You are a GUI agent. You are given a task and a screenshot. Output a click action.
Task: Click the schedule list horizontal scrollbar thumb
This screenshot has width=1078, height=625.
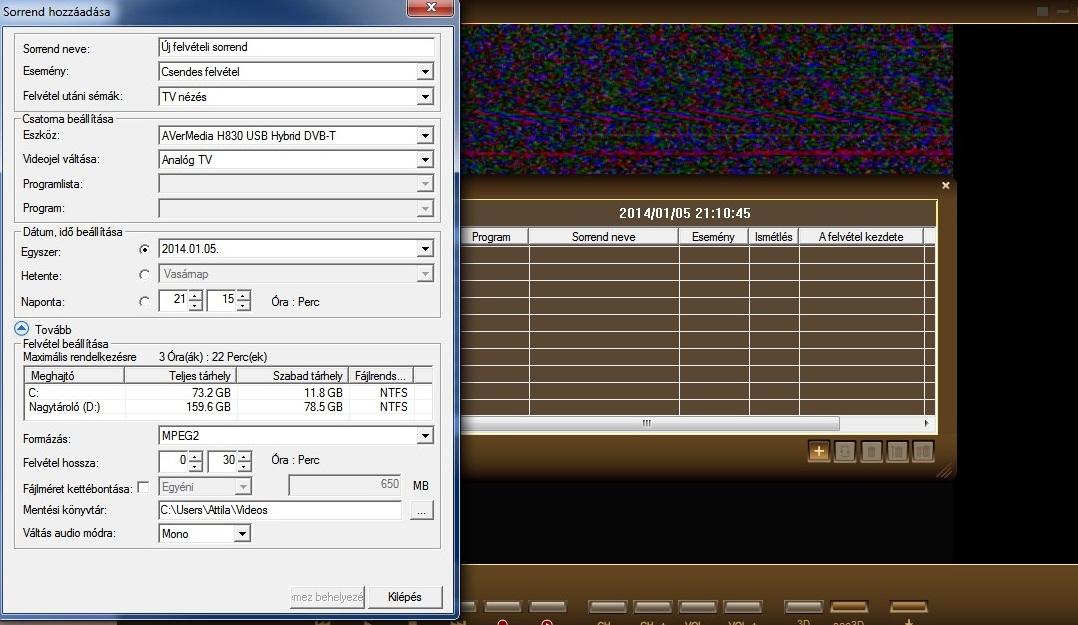tap(650, 423)
